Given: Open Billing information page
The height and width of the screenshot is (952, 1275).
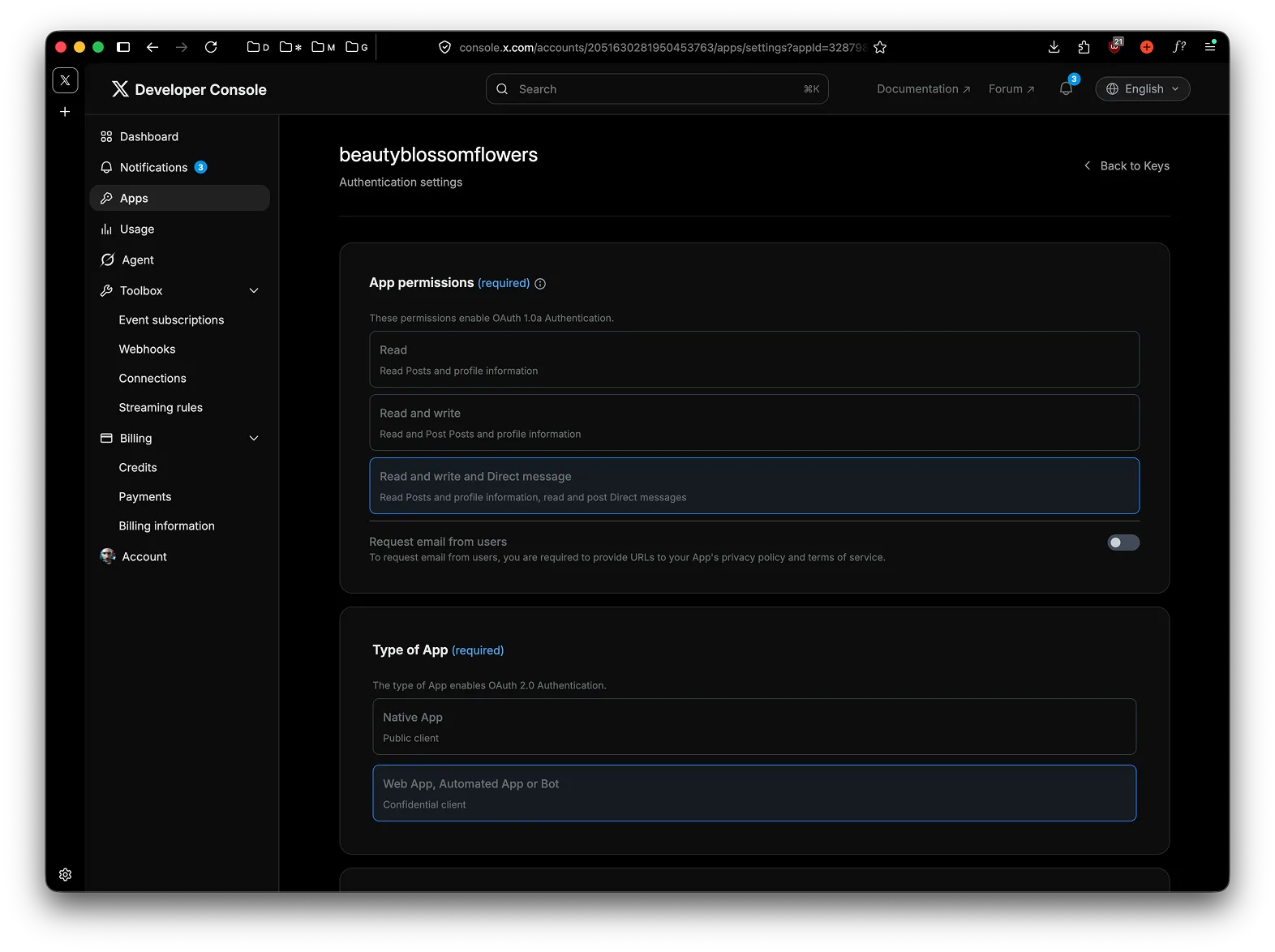Looking at the screenshot, I should [x=166, y=525].
